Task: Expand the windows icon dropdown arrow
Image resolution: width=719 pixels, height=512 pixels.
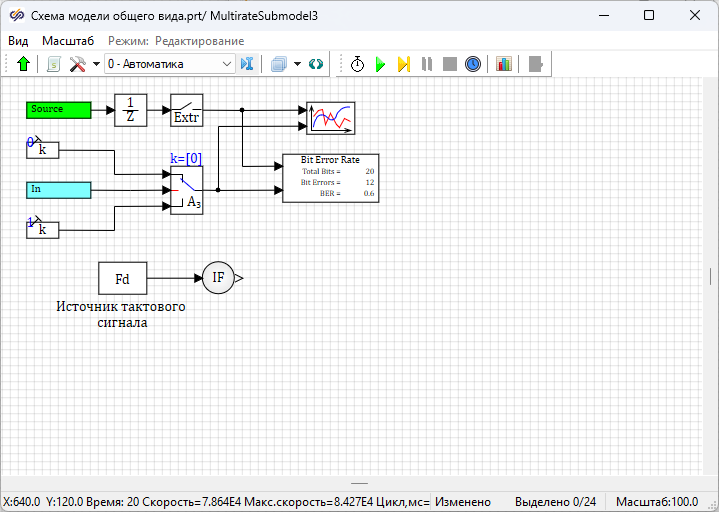Action: point(298,64)
